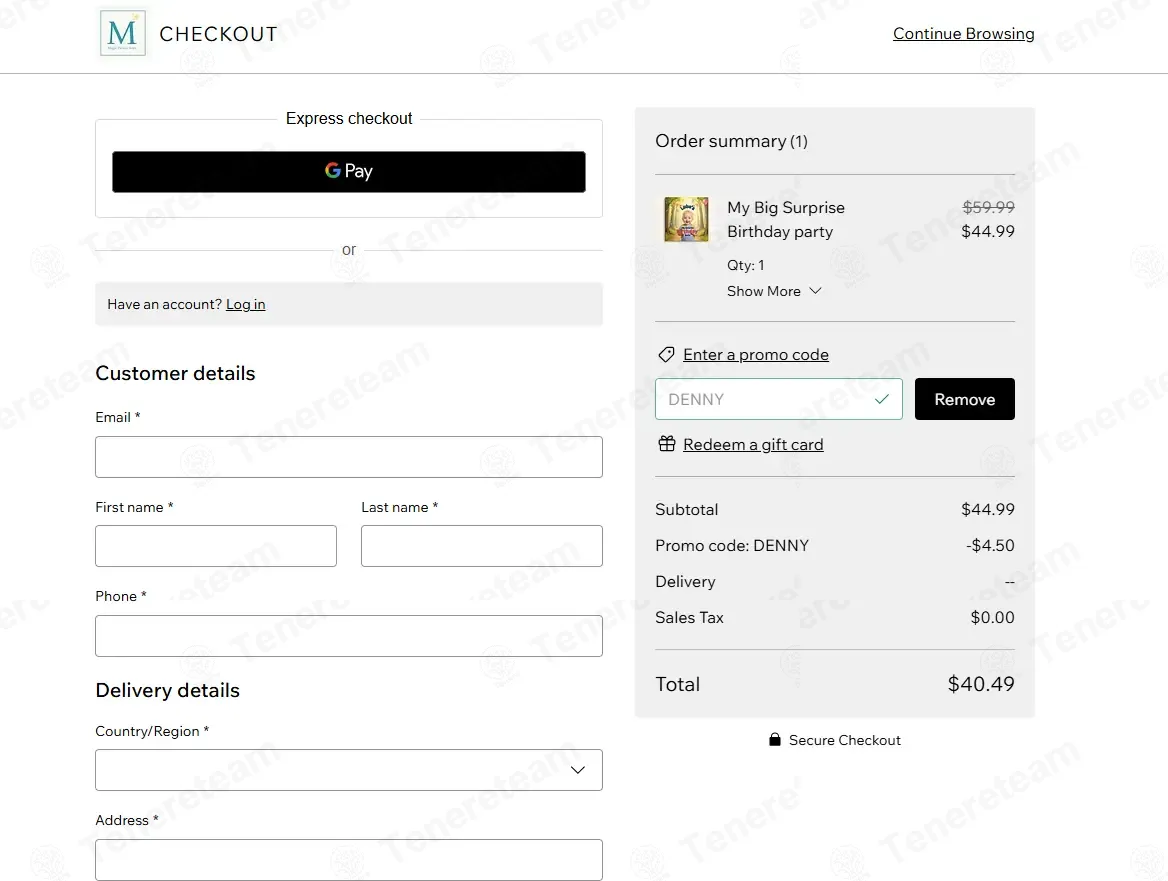Click Enter a promo code link
The width and height of the screenshot is (1168, 881).
pos(755,354)
